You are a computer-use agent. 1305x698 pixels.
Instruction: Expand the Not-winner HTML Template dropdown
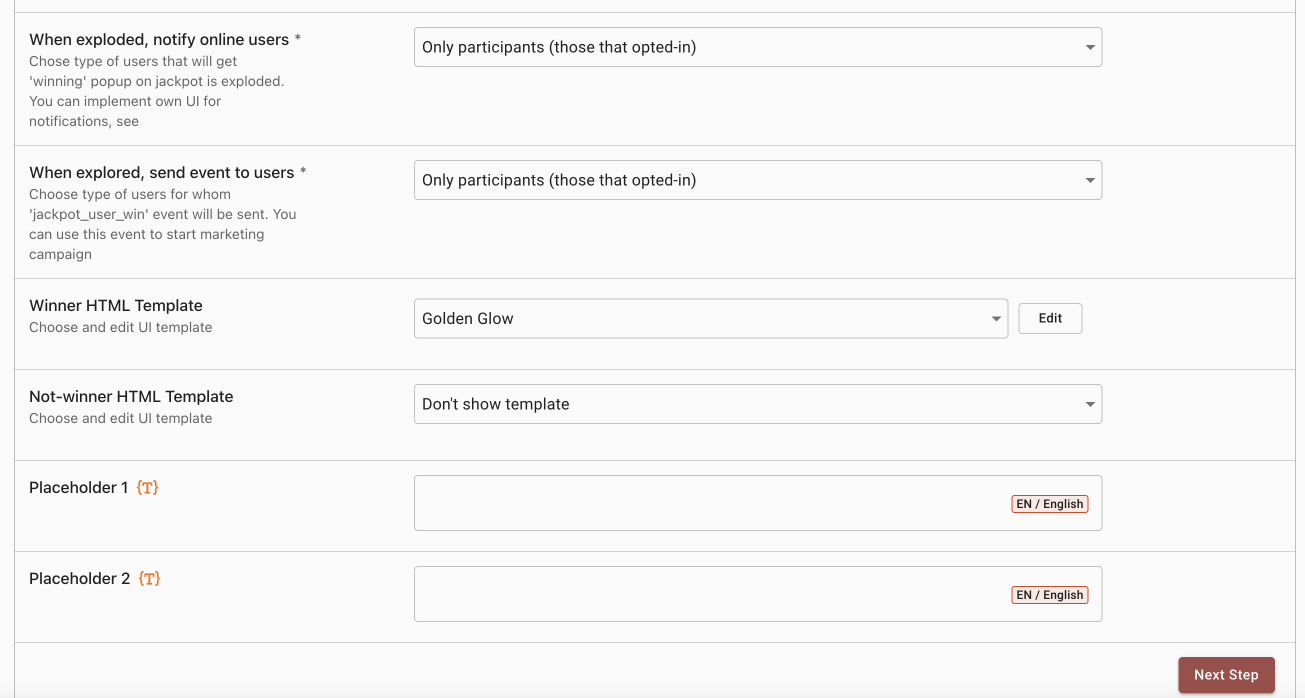pos(757,404)
